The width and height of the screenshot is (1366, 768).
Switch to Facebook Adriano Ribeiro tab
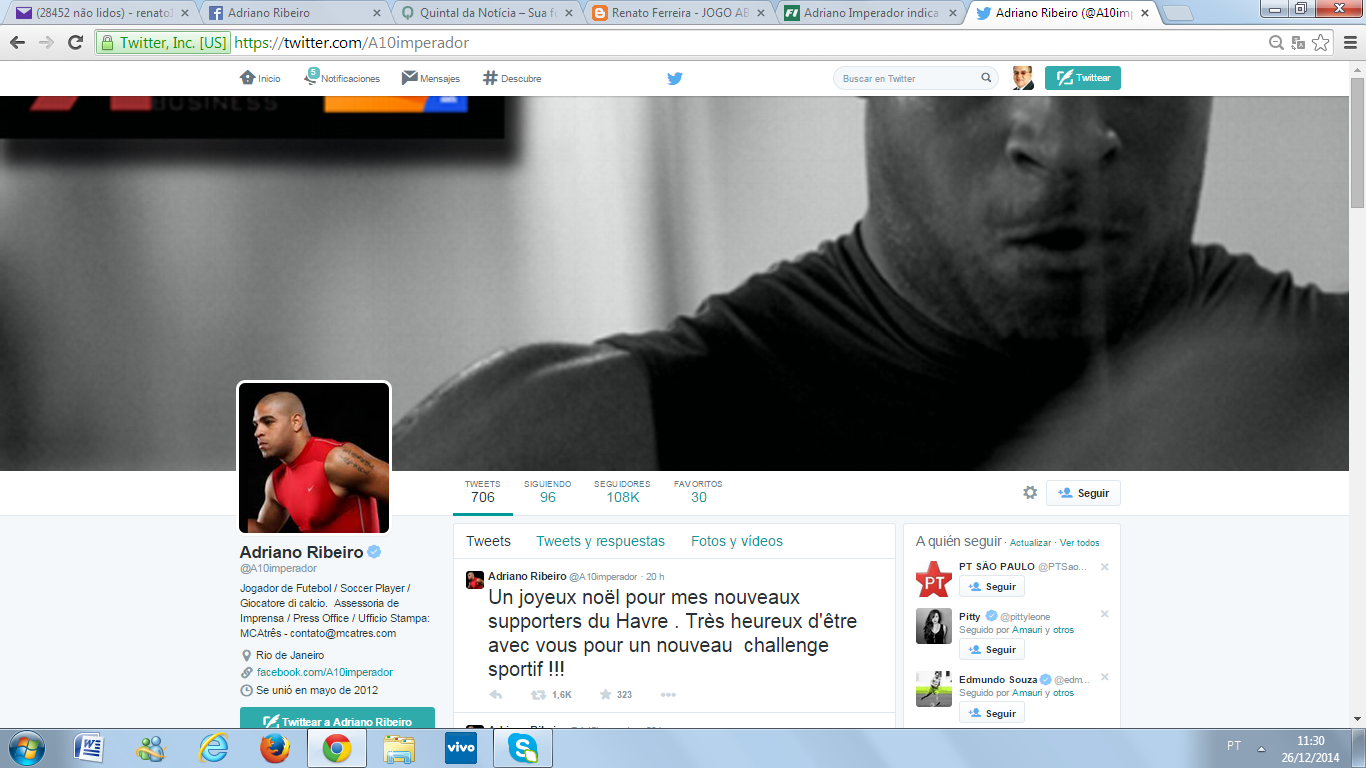[295, 13]
